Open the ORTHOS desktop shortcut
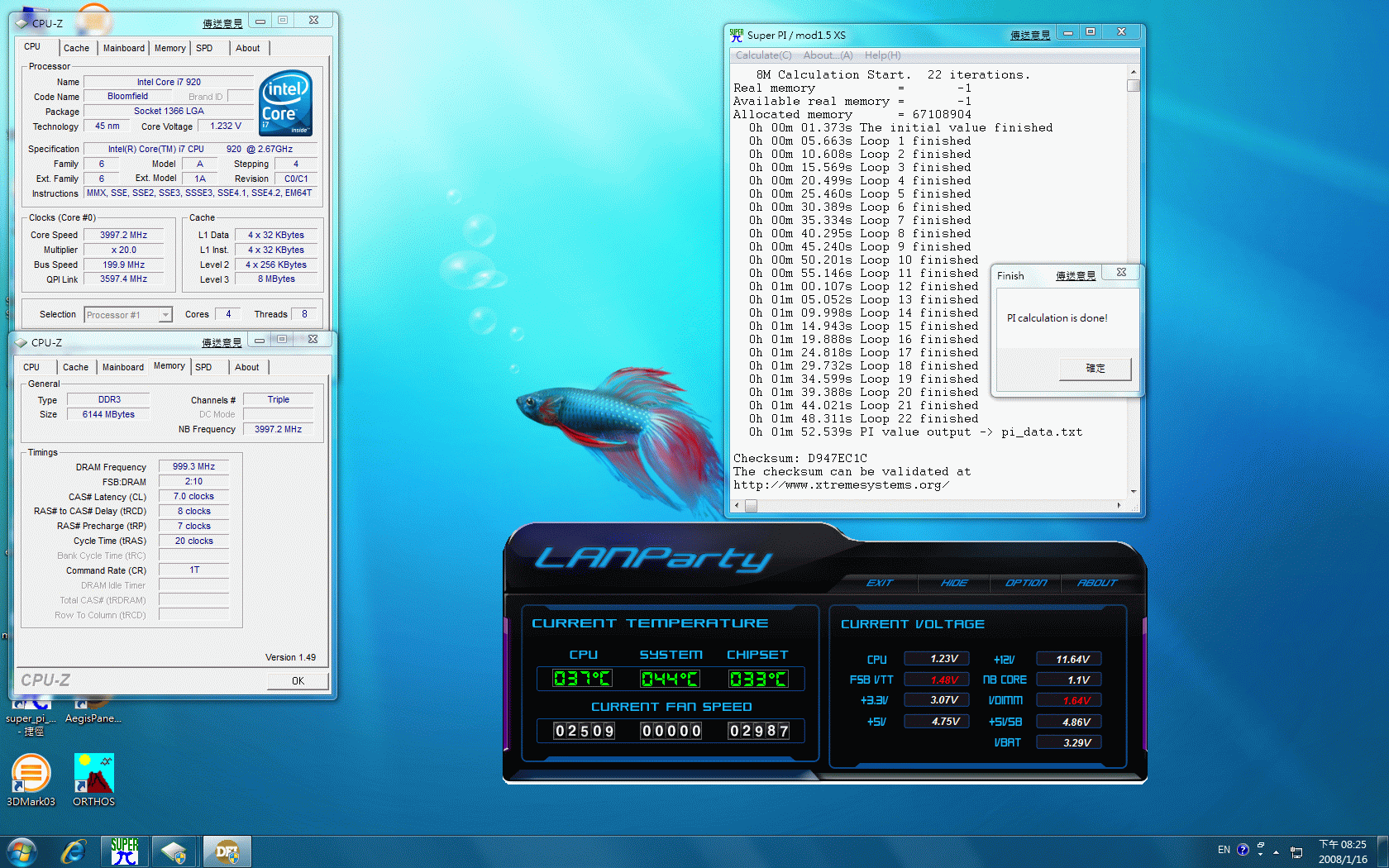The width and height of the screenshot is (1389, 868). tap(93, 780)
